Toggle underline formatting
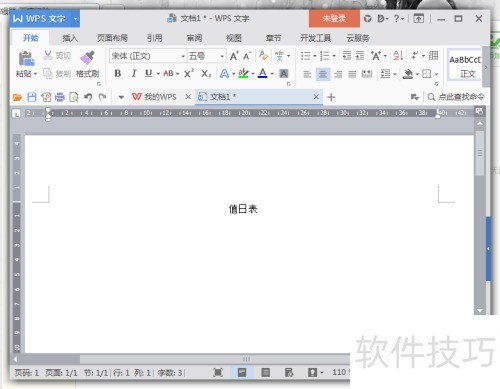500x389 pixels. pyautogui.click(x=149, y=73)
